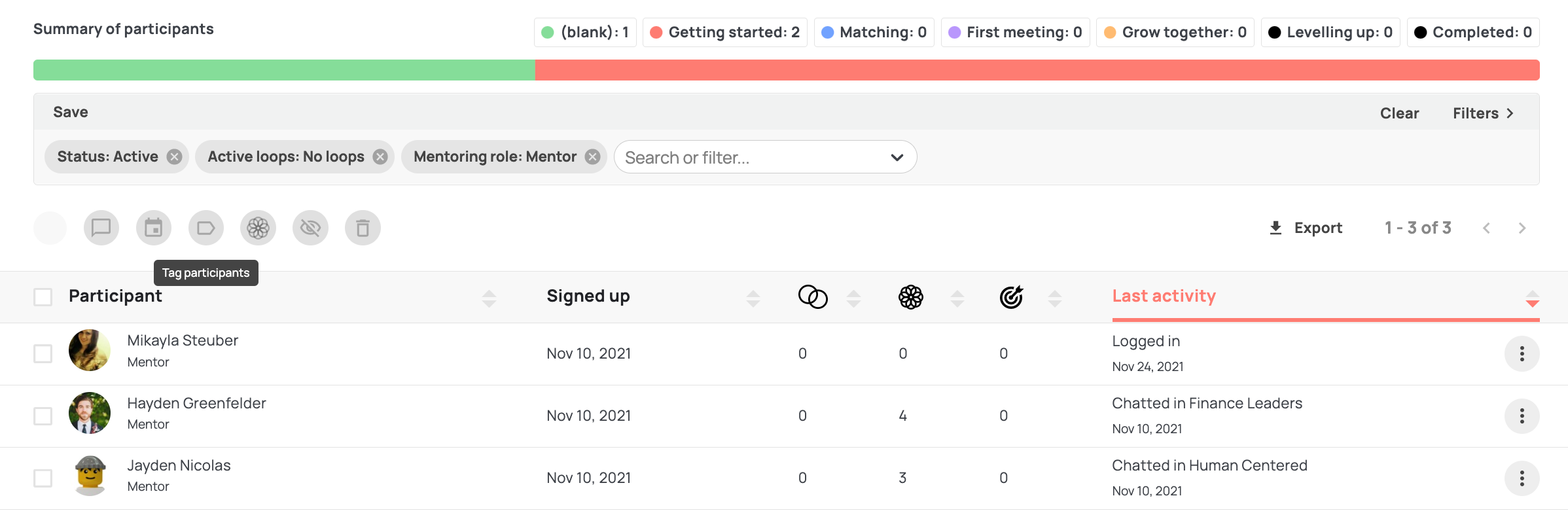Sort the table by Signed up column
The image size is (1568, 517).
pyautogui.click(x=588, y=296)
